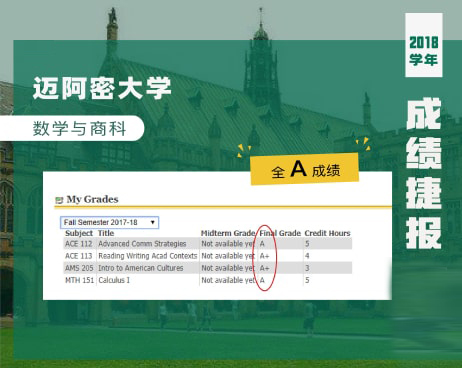Click the 2018学年 white badge
The width and height of the screenshot is (462, 368).
[424, 45]
